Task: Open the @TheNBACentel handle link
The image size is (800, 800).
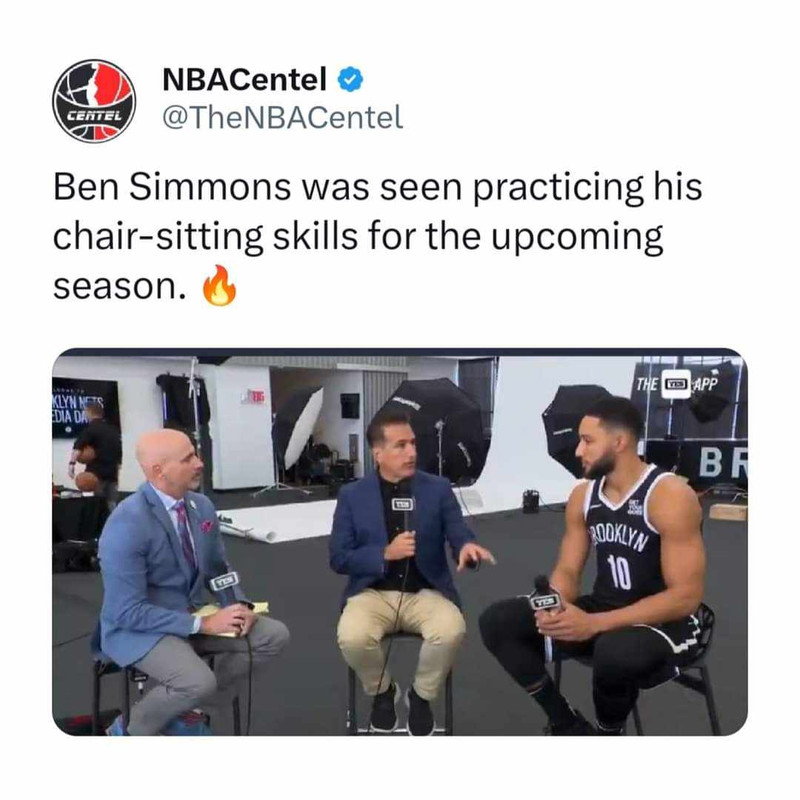Action: click(x=283, y=117)
